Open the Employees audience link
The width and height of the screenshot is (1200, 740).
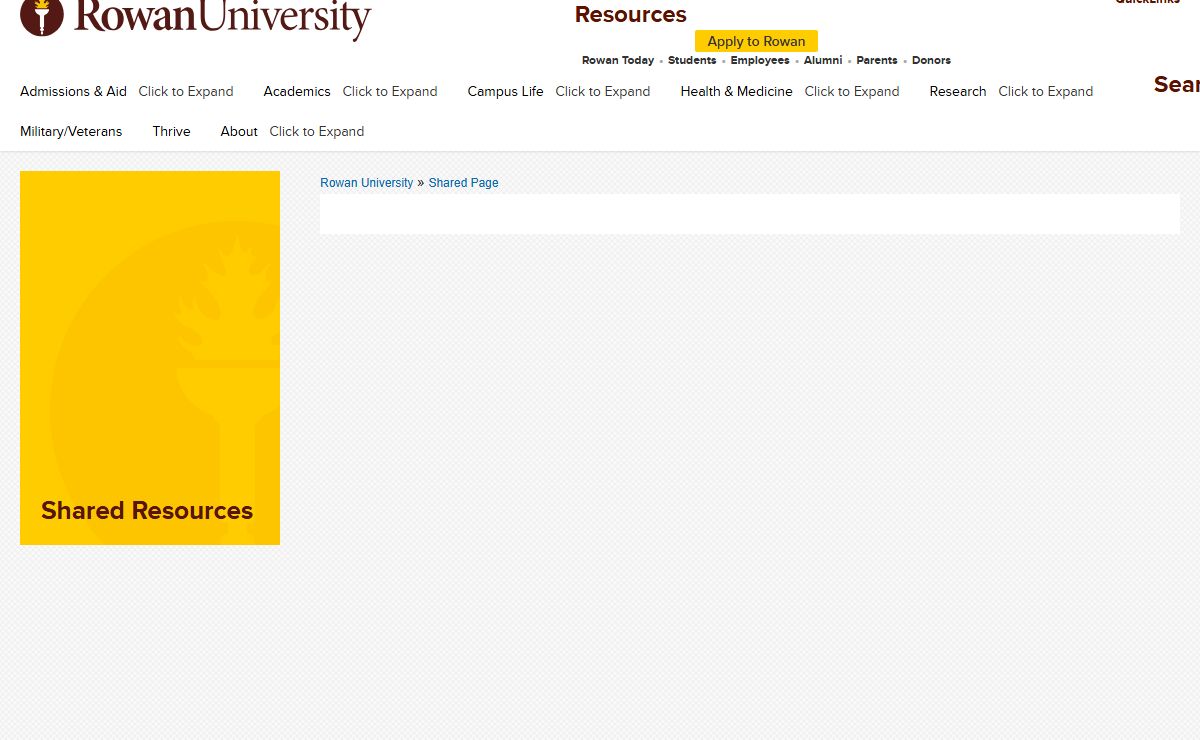coord(760,60)
